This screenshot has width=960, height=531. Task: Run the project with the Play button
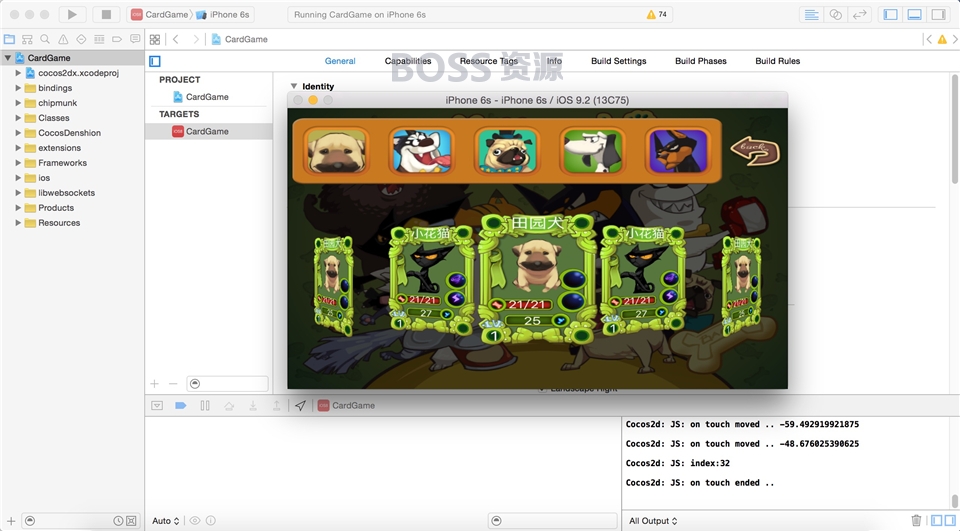tap(72, 14)
